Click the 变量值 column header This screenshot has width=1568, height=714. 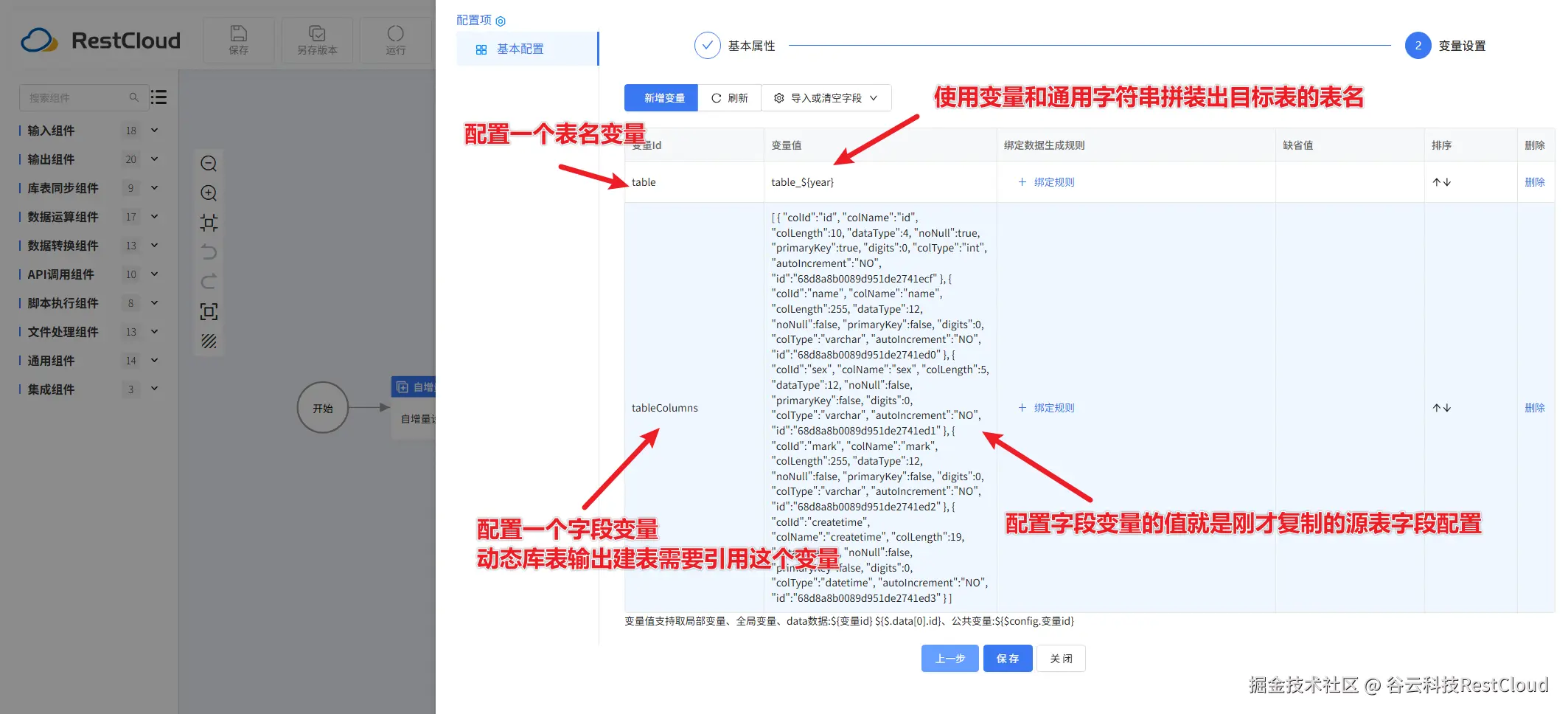click(x=880, y=145)
